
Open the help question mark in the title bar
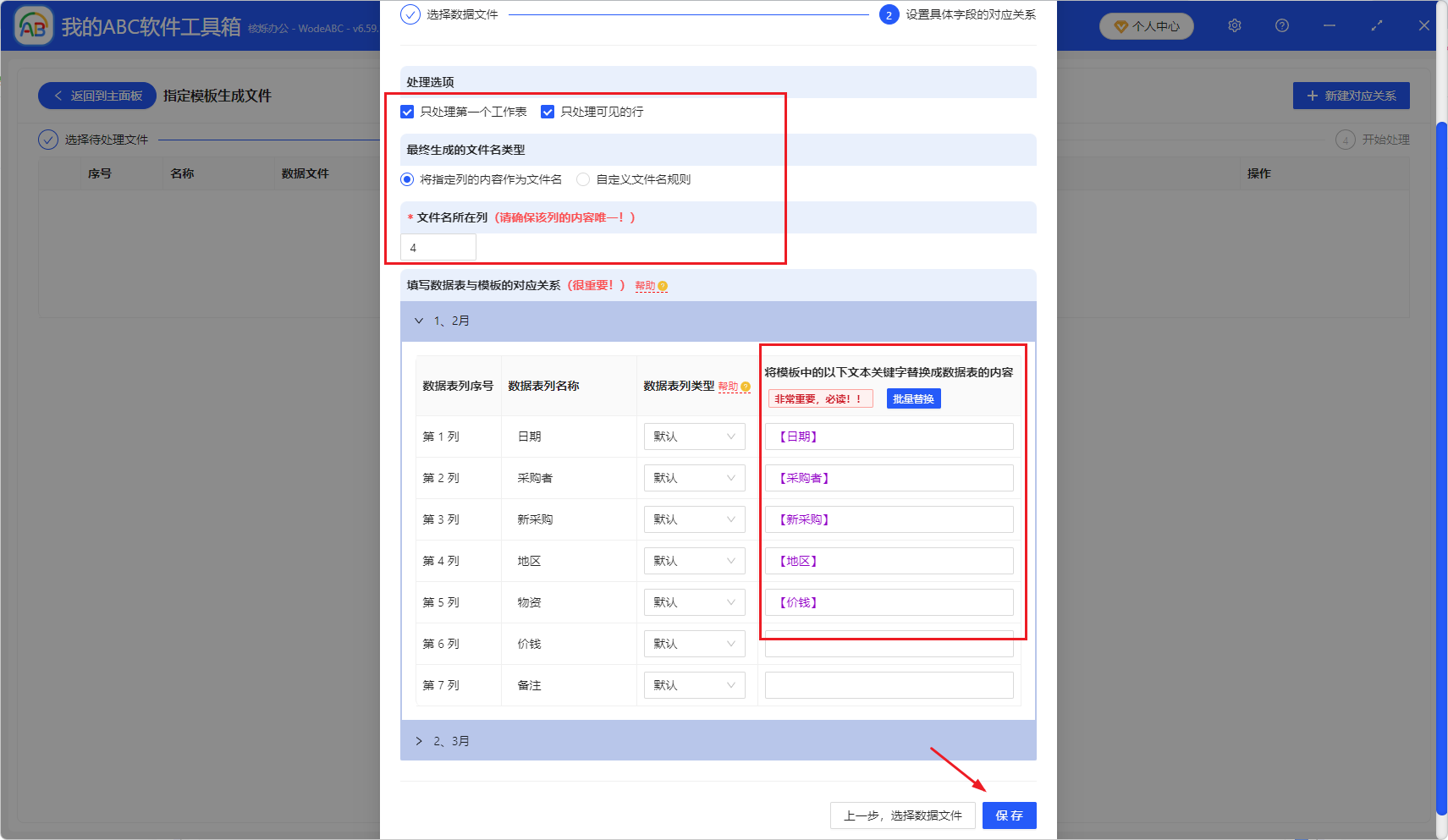(x=1282, y=25)
